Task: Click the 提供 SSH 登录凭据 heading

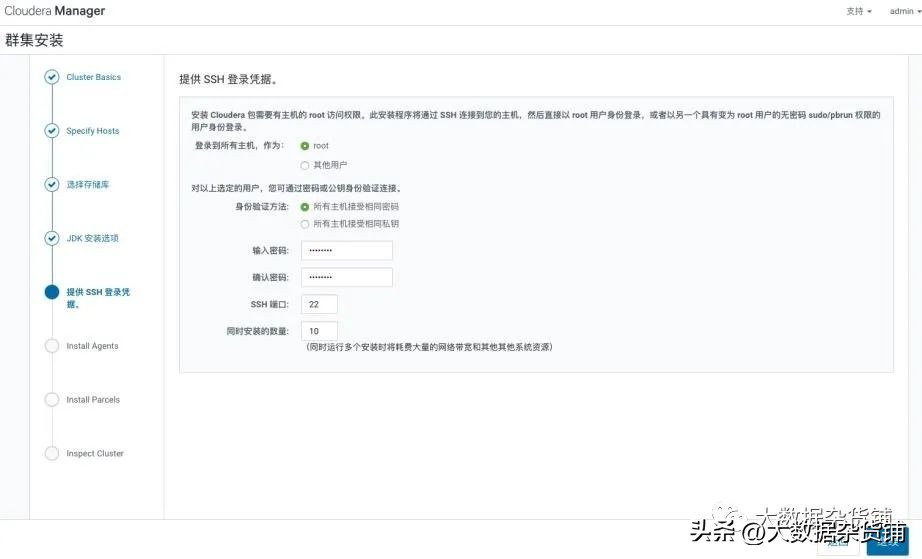Action: [228, 79]
